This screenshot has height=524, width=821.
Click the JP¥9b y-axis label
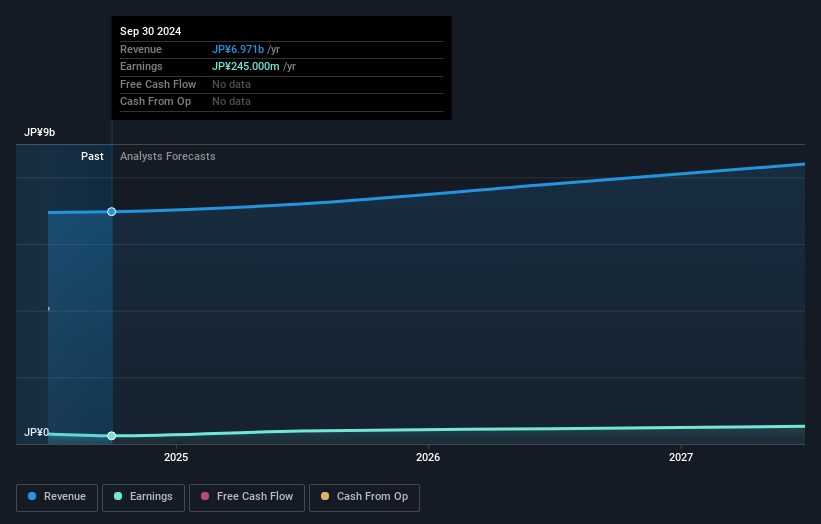pos(39,132)
